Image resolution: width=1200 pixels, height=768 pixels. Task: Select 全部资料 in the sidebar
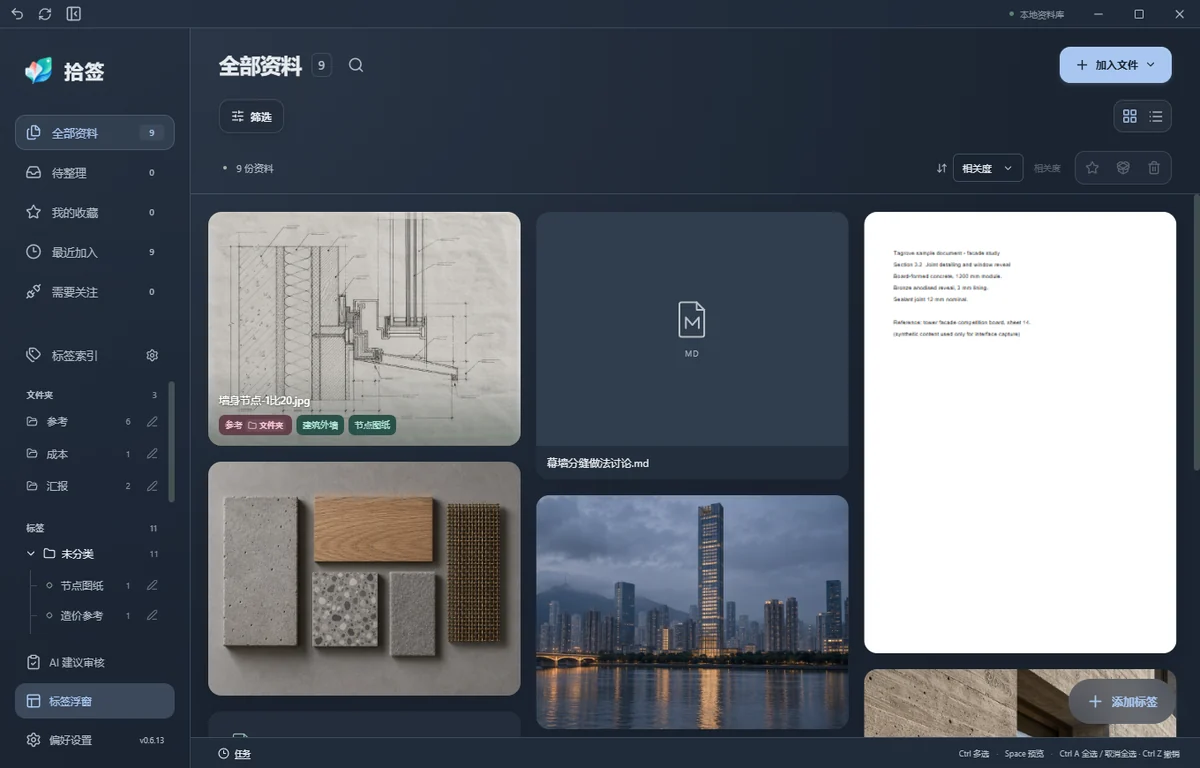(95, 133)
